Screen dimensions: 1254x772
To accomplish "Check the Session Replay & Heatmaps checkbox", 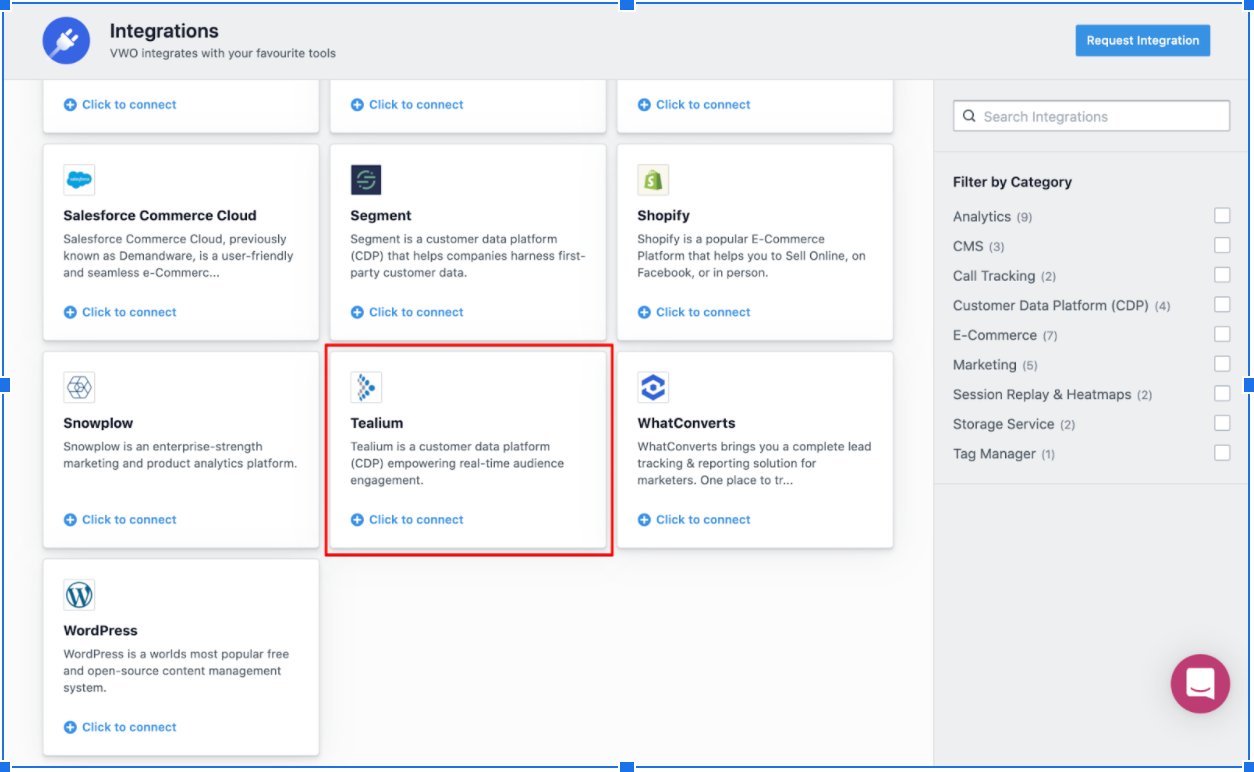I will point(1222,394).
